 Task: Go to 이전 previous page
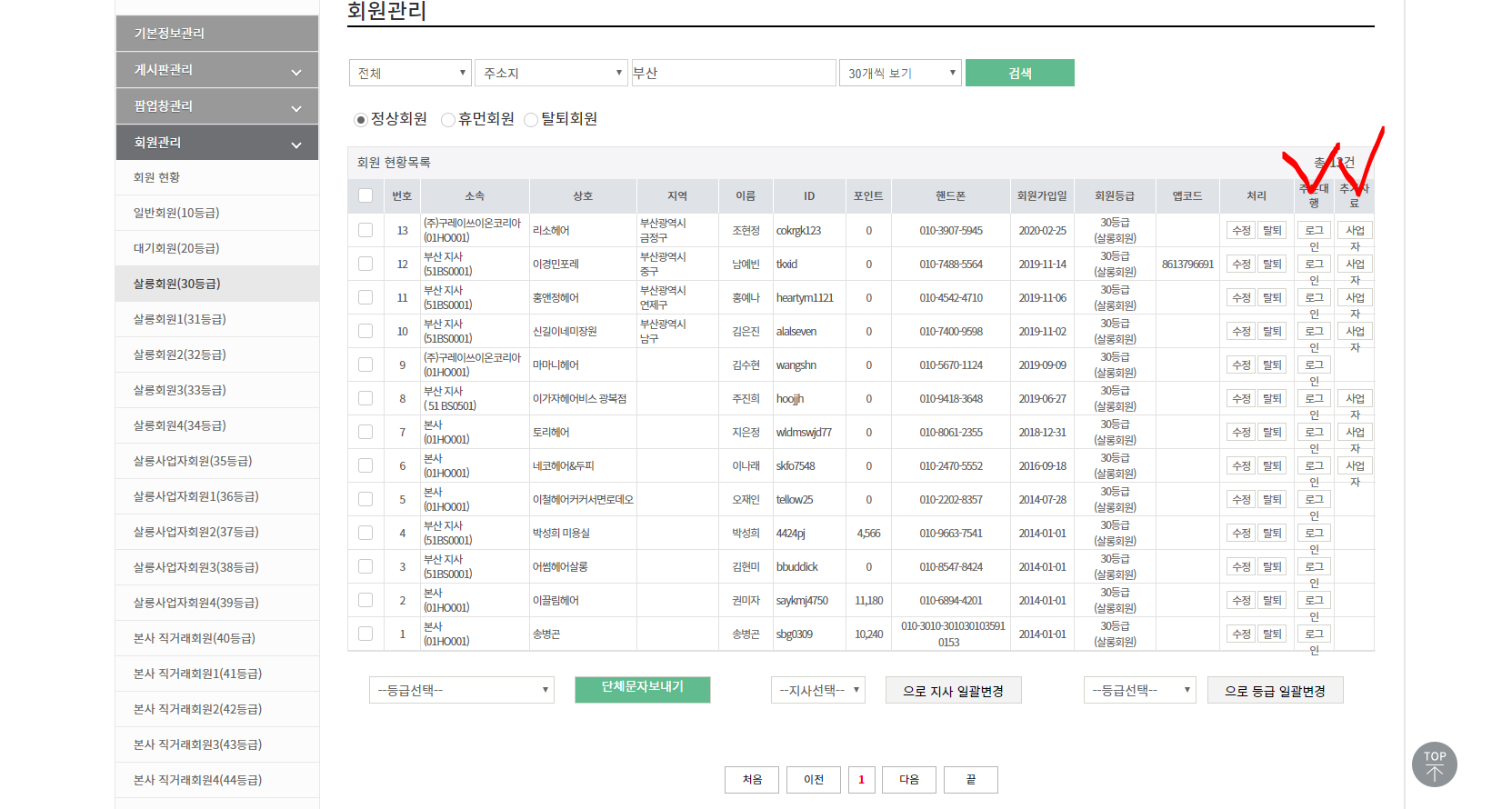814,779
